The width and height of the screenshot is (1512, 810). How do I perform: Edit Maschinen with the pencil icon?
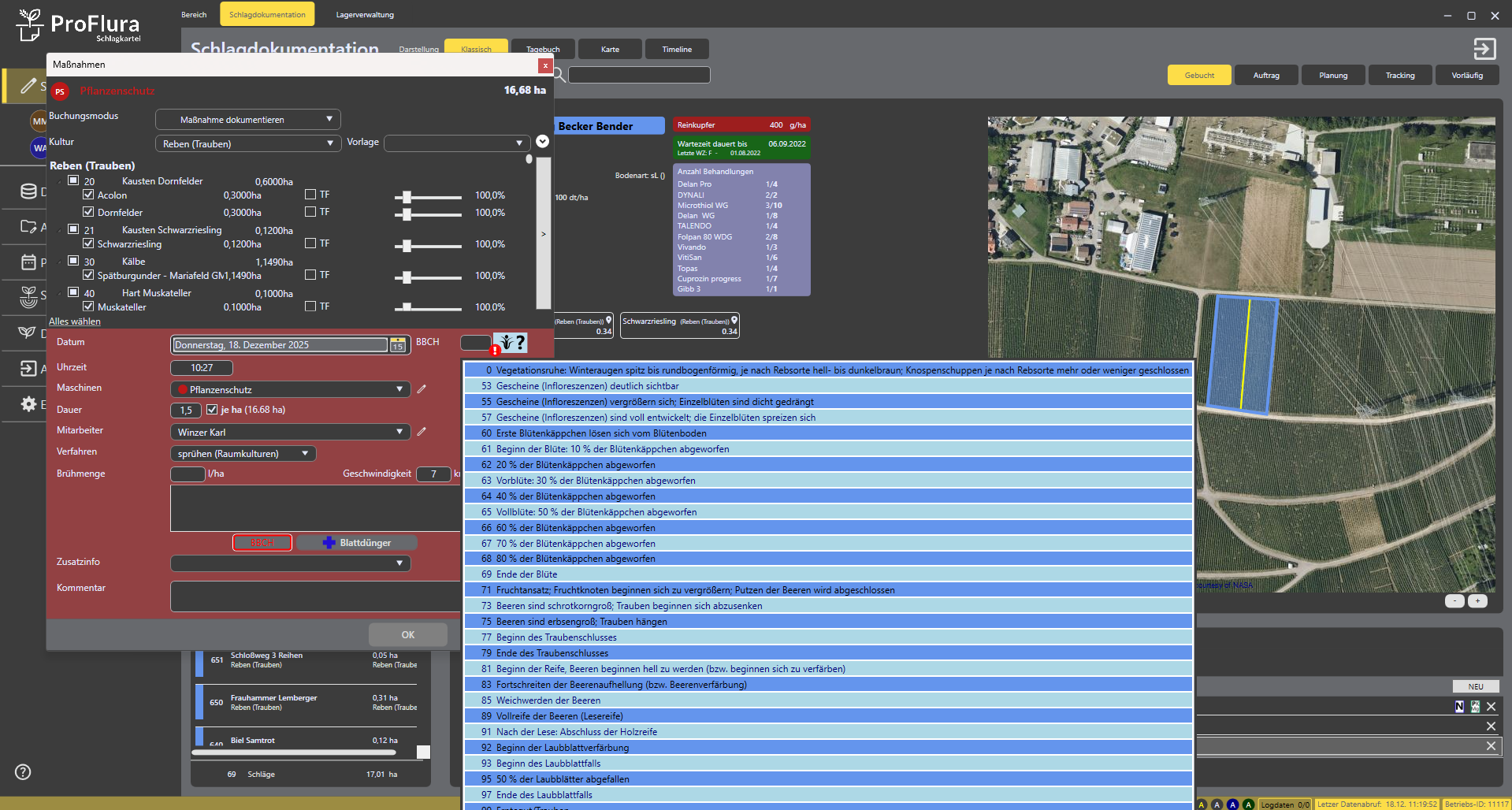[422, 389]
